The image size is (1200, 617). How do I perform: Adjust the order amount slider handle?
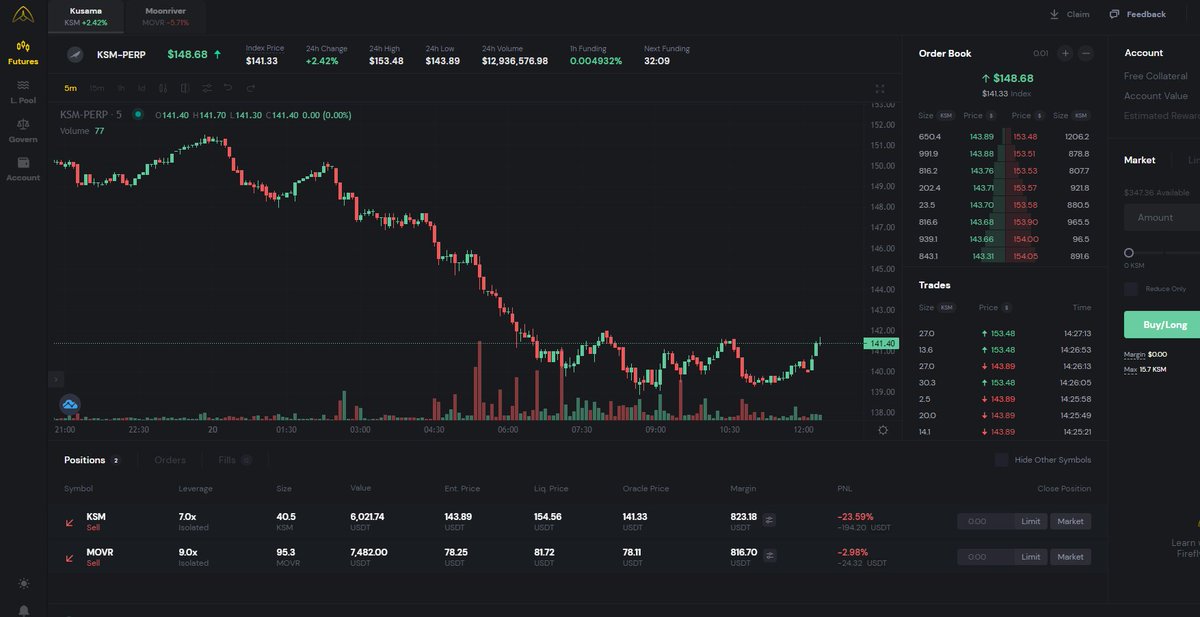[1129, 253]
